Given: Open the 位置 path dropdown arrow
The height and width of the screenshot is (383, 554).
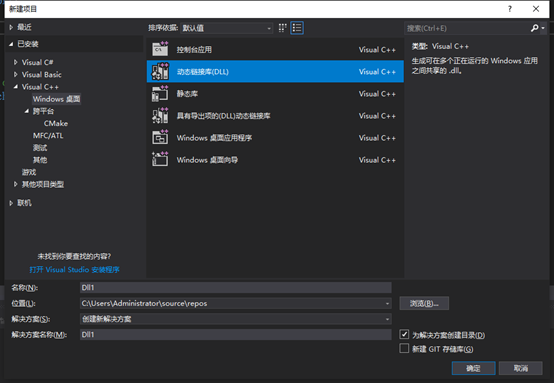Looking at the screenshot, I should click(387, 304).
